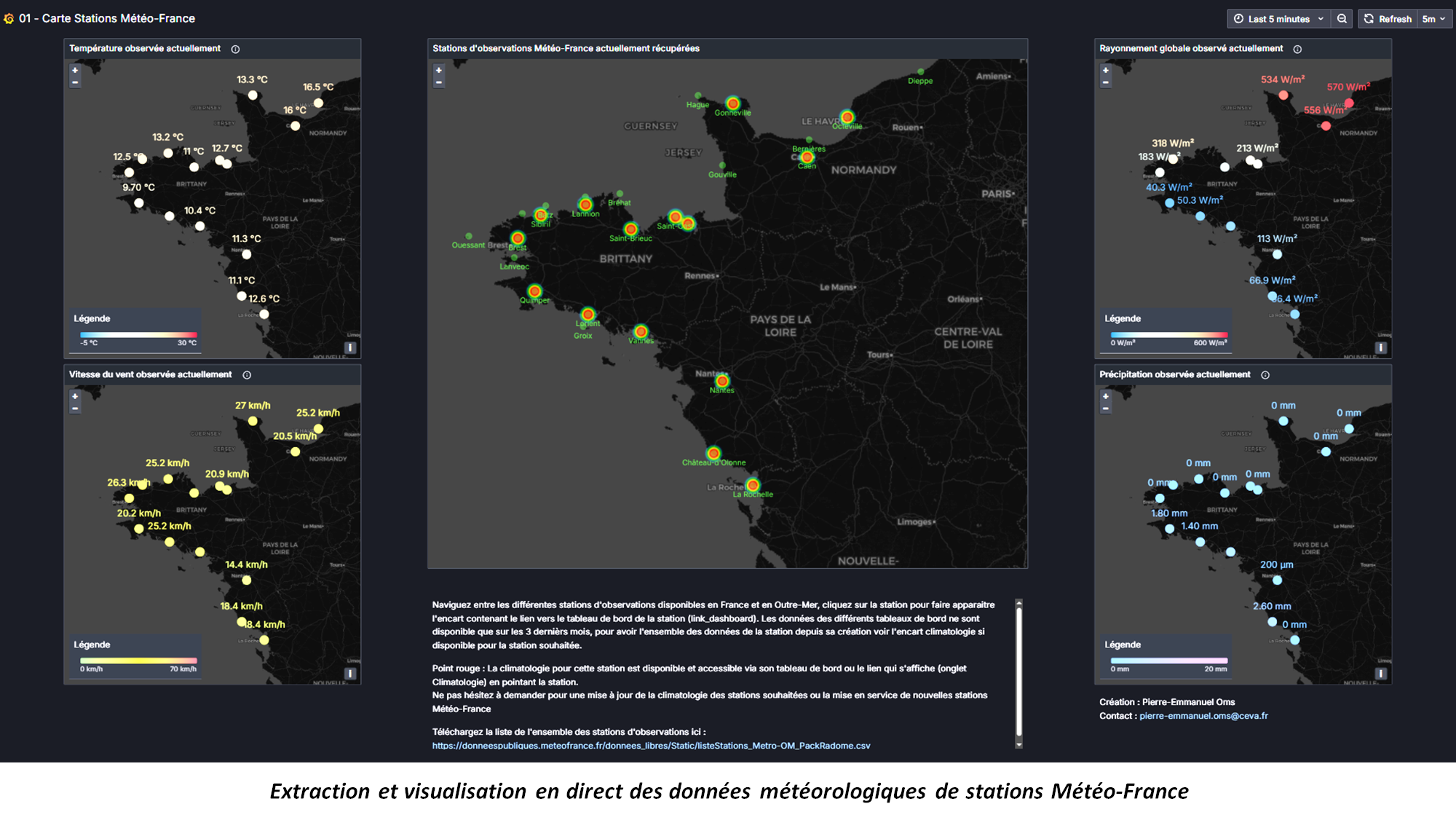Viewport: 1456px width, 820px height.
Task: Zoom out on the wind speed map
Action: [x=75, y=409]
